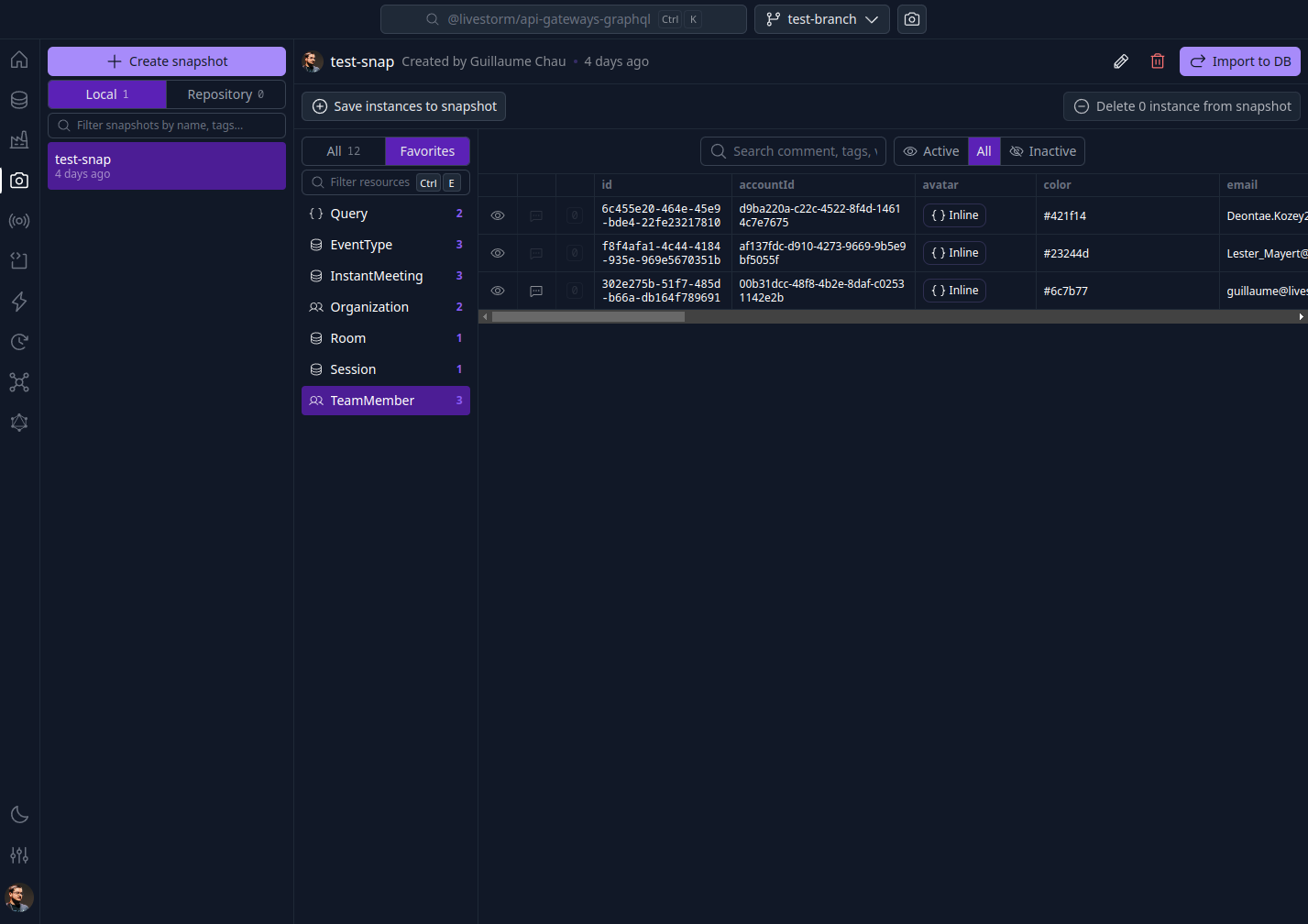The height and width of the screenshot is (924, 1308).
Task: Open the GraphQL logo sidebar icon
Action: (19, 423)
